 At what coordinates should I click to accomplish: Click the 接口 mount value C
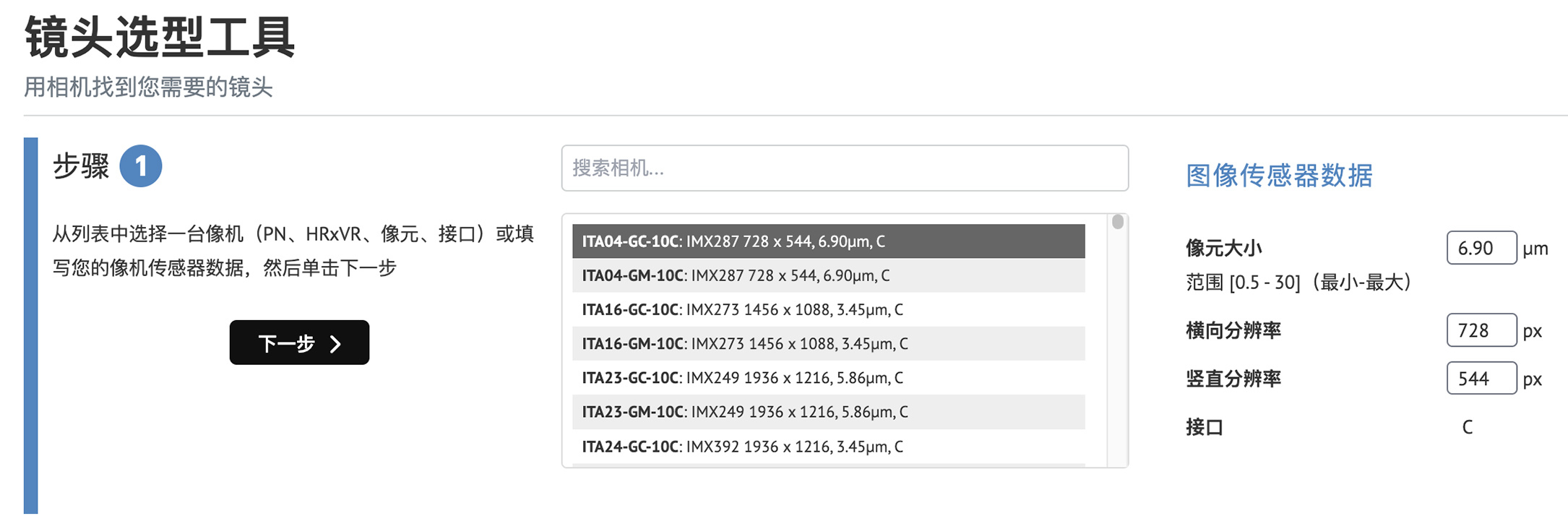(1467, 427)
